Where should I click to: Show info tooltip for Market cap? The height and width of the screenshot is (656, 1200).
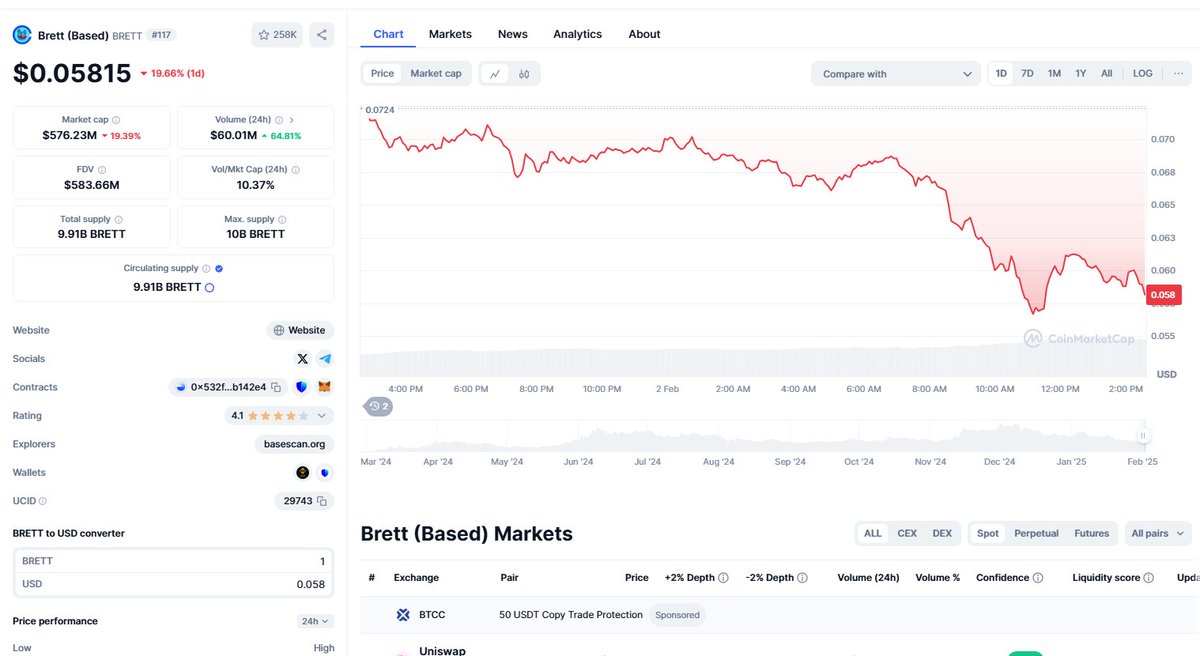116,120
